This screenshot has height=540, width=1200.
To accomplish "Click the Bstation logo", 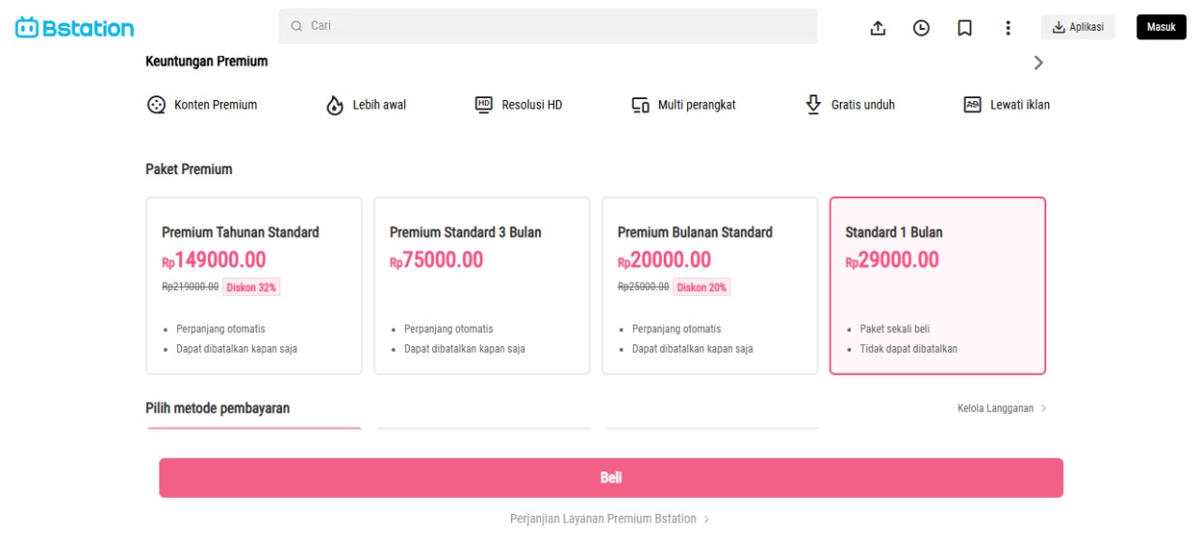I will click(x=75, y=28).
